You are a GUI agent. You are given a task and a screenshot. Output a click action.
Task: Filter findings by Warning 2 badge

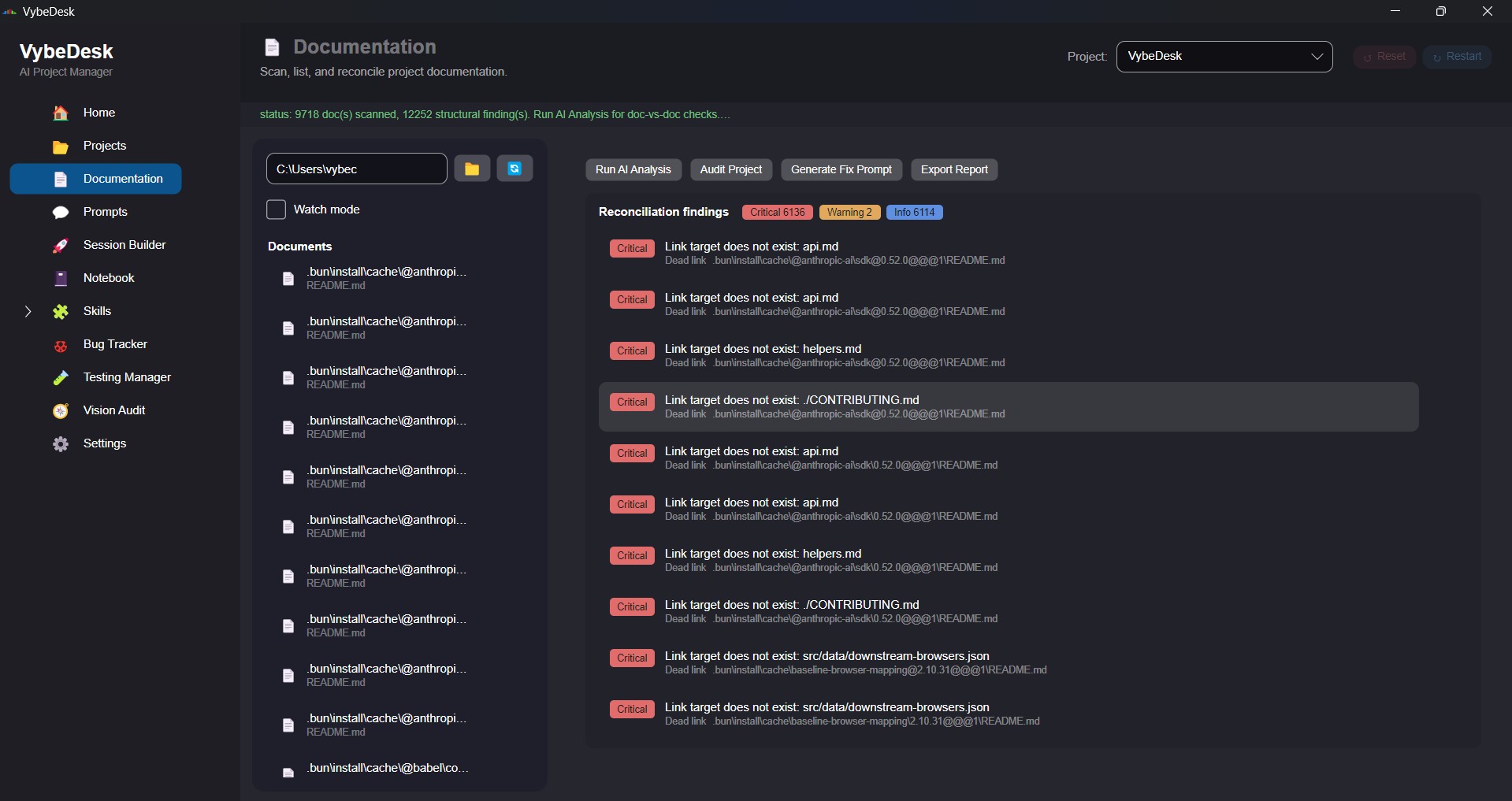(849, 213)
